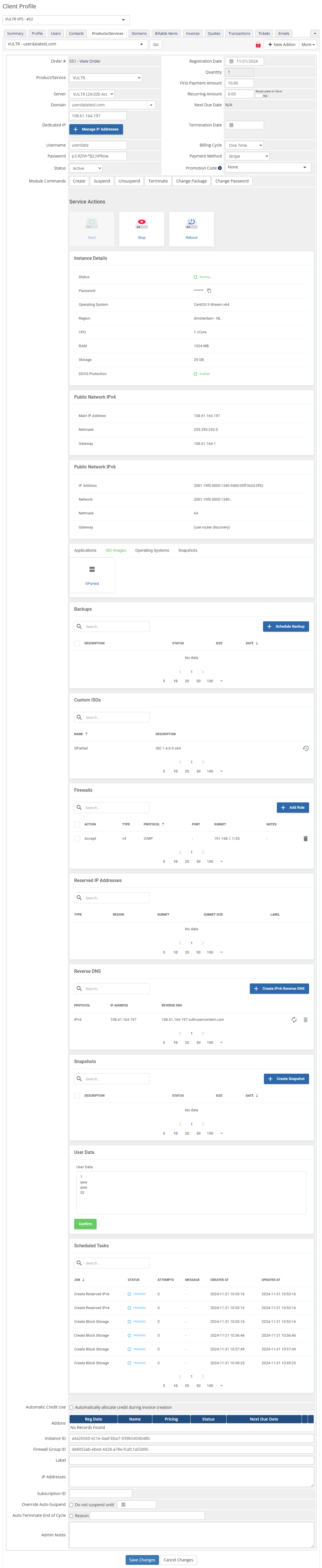Check the select-all box in the Firewalls table
This screenshot has height=1568, width=322.
pyautogui.click(x=77, y=824)
